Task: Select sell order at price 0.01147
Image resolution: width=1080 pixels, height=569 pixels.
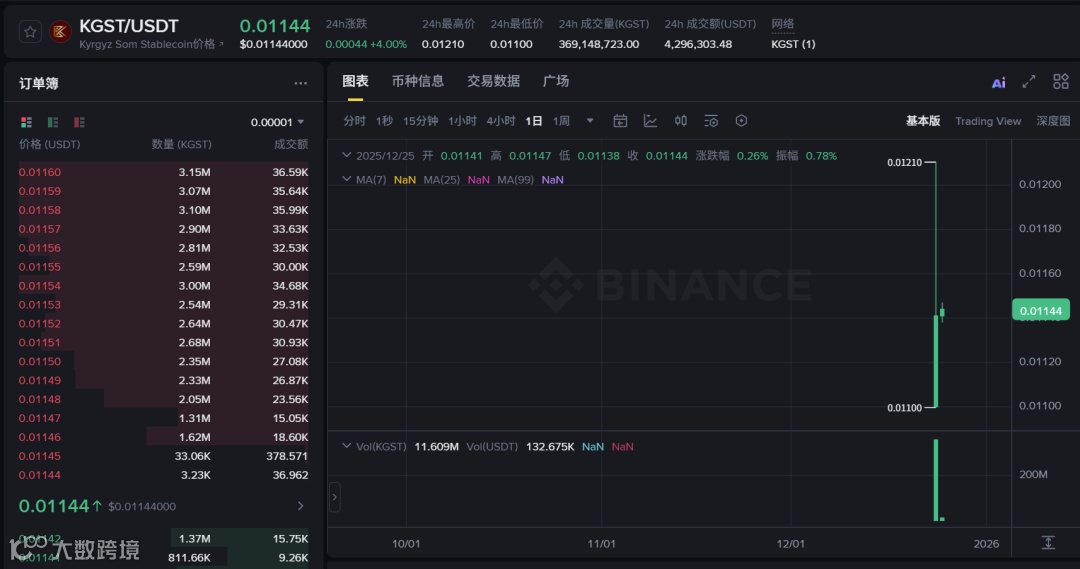Action: tap(163, 418)
